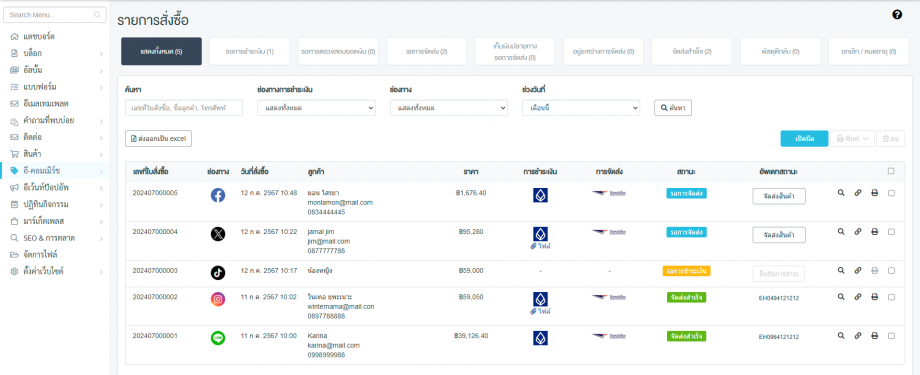Switch to พัสดุตีกลับ (0) tab
The width and height of the screenshot is (920, 375).
(x=780, y=52)
